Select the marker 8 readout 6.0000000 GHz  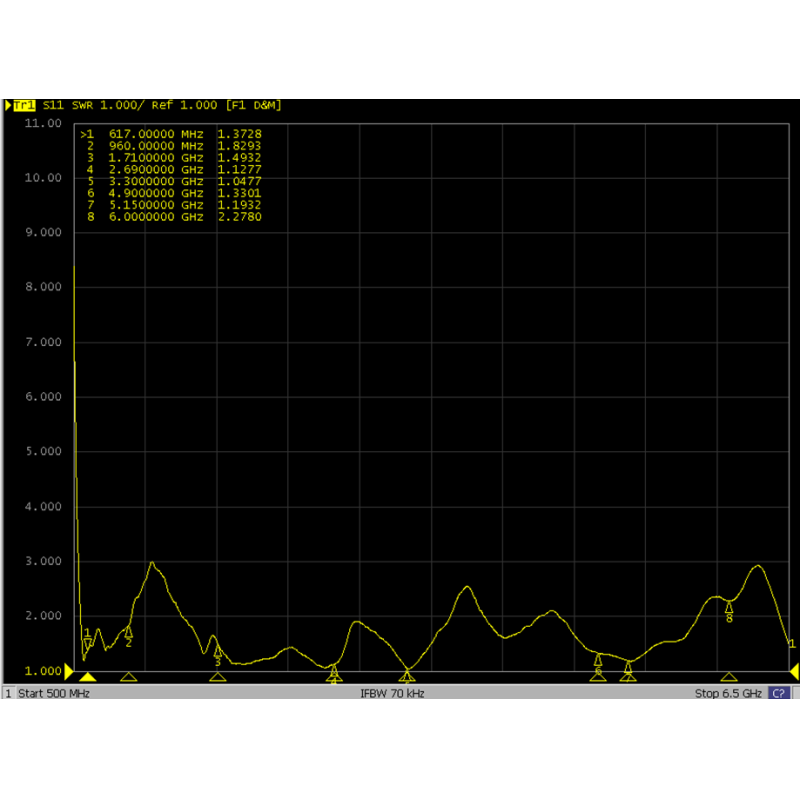pos(156,216)
